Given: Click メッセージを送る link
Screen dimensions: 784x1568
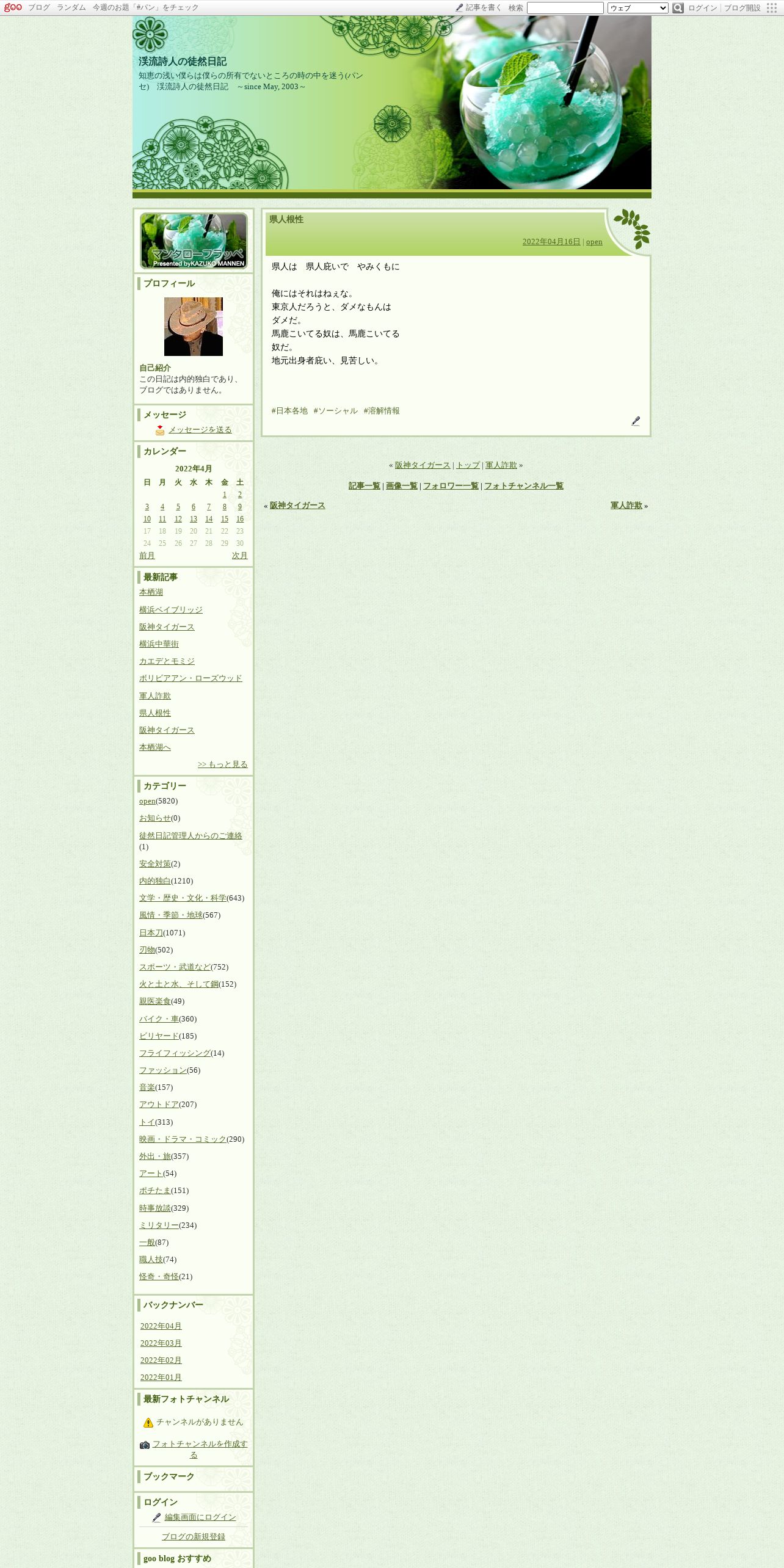Looking at the screenshot, I should [x=200, y=430].
